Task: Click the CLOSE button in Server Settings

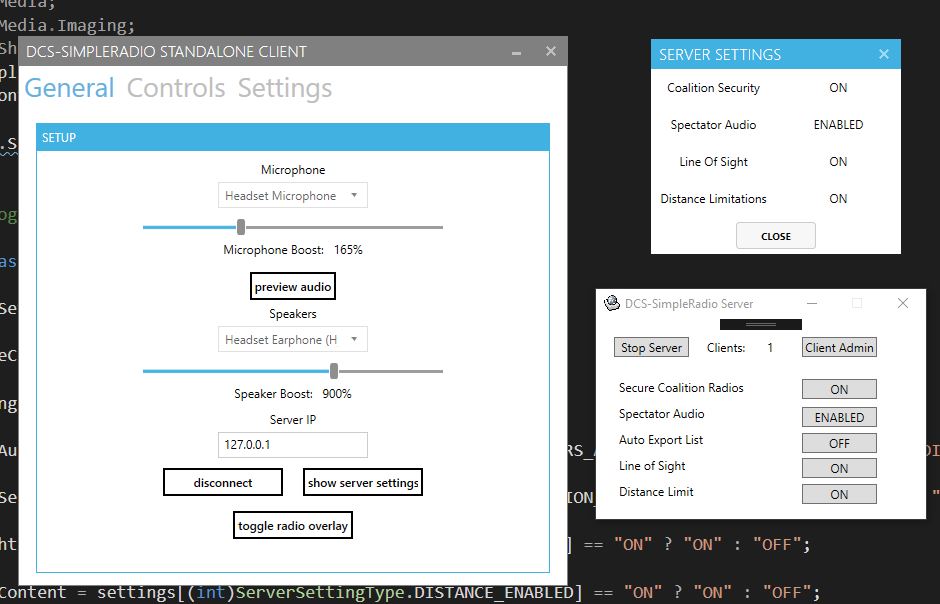Action: click(x=776, y=236)
